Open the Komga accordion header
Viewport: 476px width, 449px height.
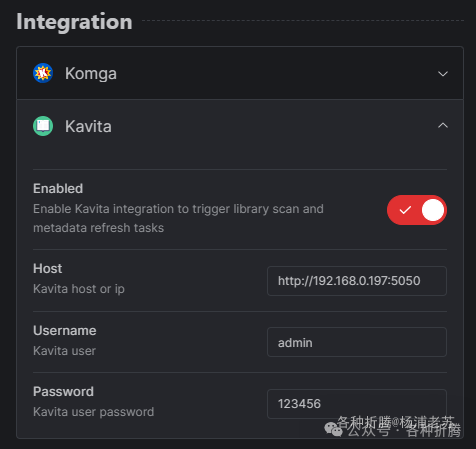pyautogui.click(x=240, y=73)
